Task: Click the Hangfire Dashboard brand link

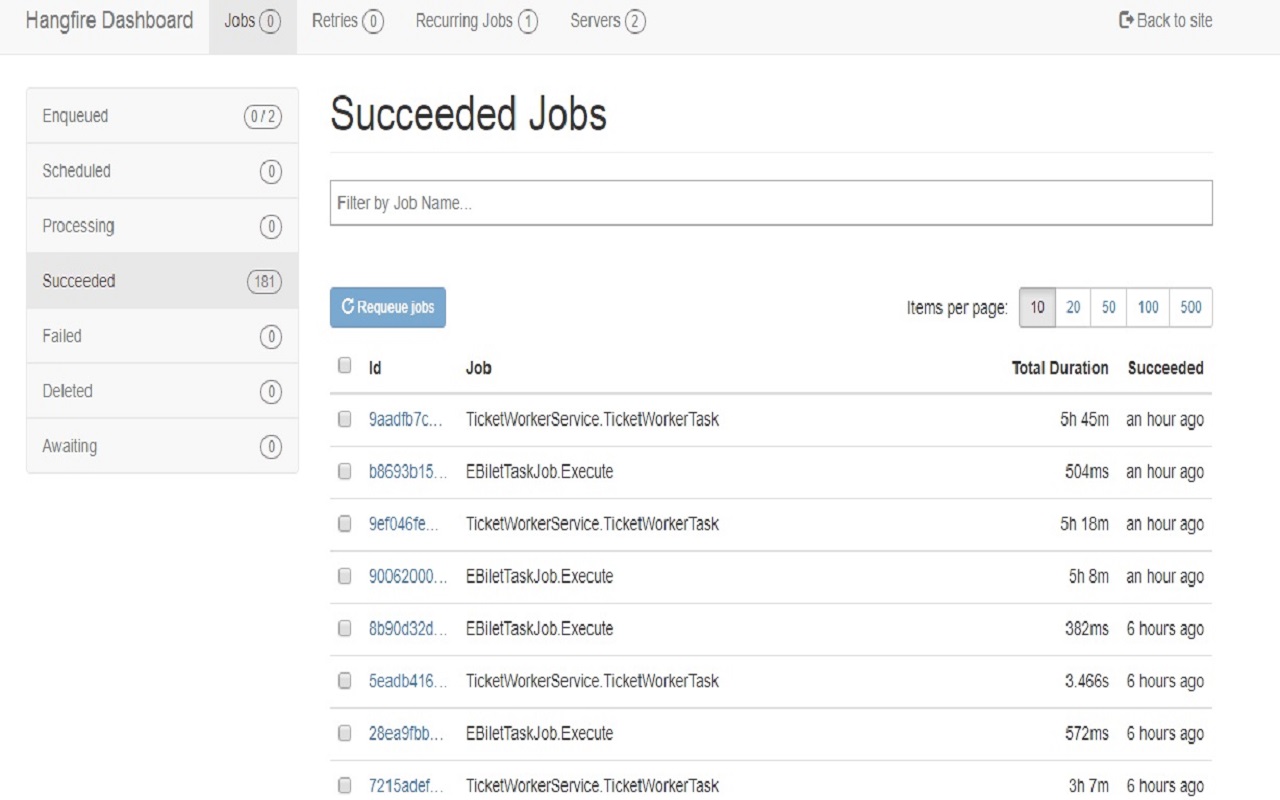Action: tap(109, 21)
